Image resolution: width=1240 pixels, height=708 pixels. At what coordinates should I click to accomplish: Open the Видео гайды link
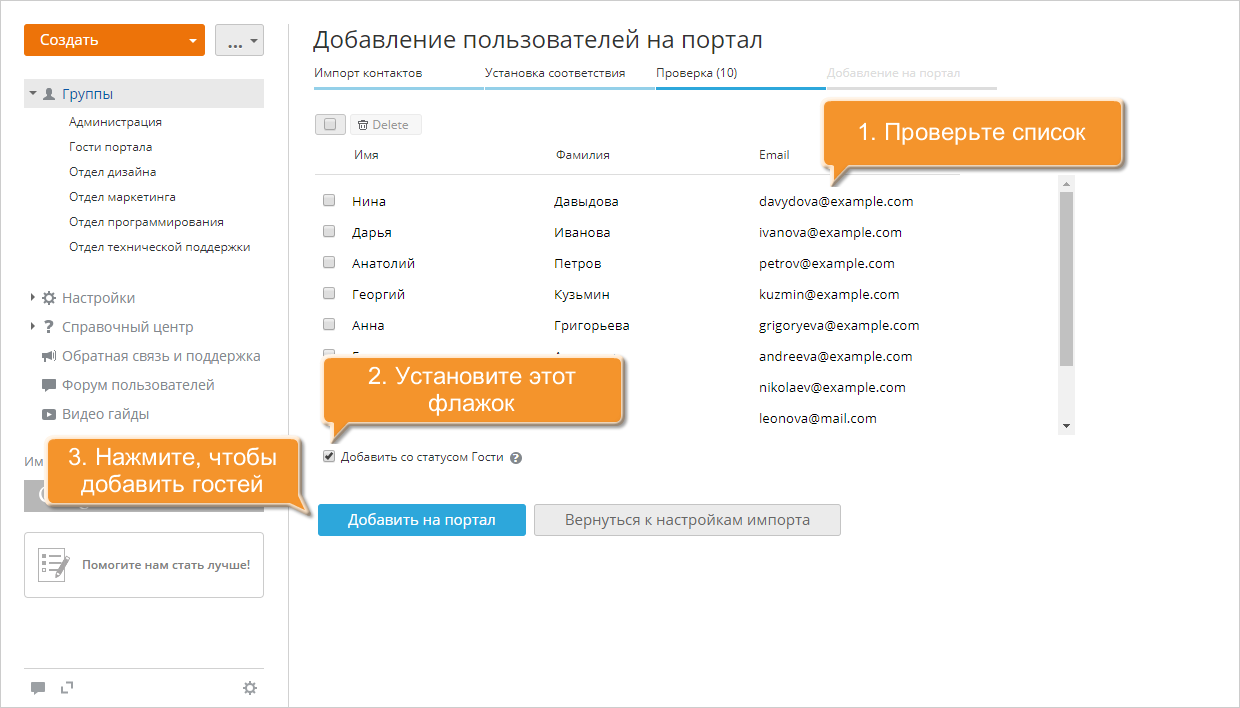(106, 414)
